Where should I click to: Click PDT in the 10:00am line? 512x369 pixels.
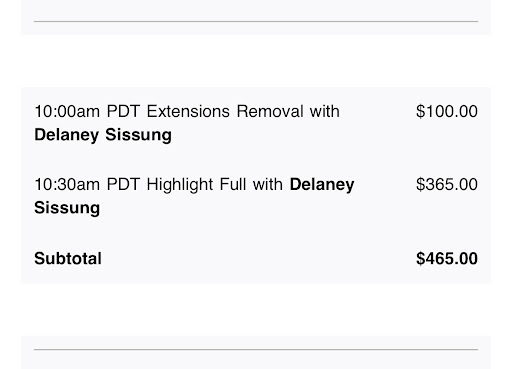pyautogui.click(x=123, y=111)
